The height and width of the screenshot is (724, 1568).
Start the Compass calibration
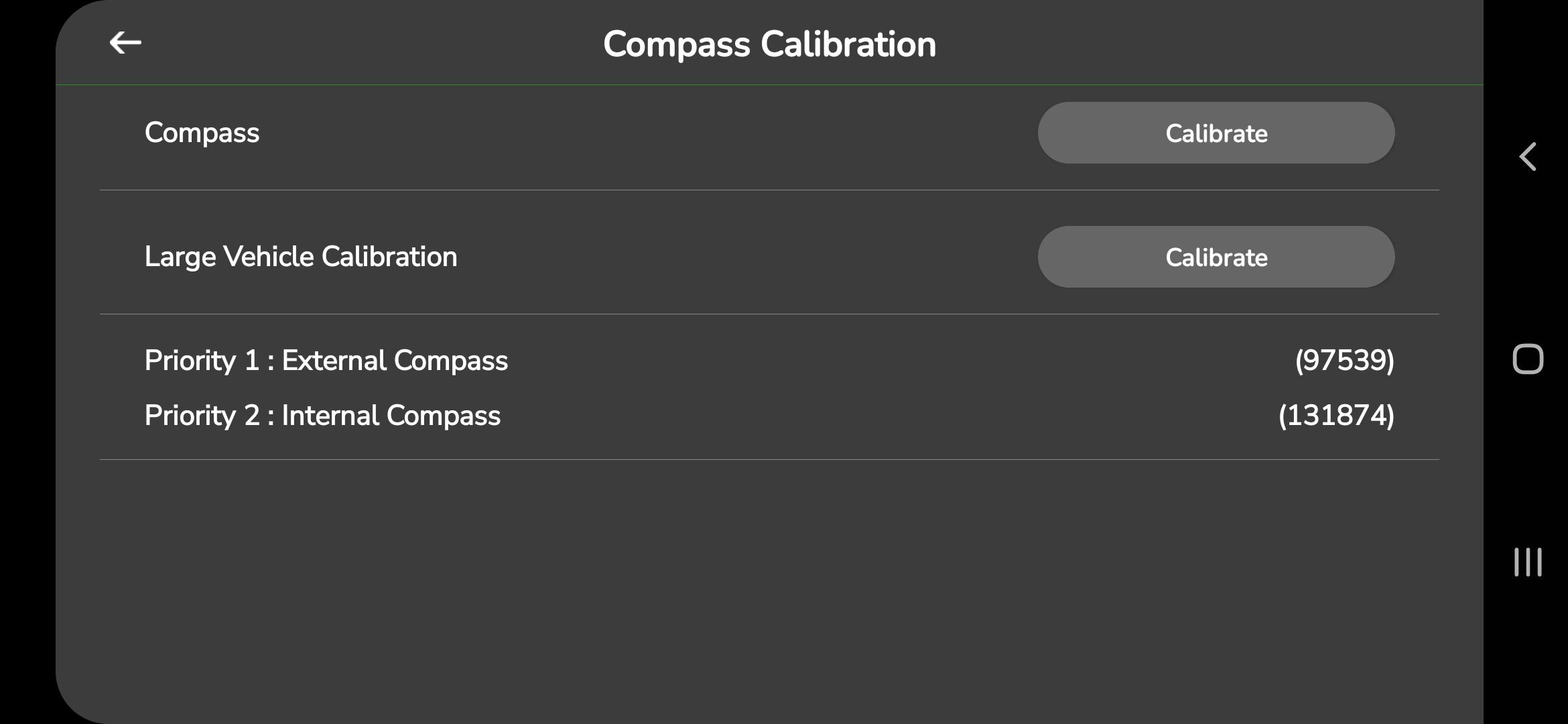(1216, 133)
